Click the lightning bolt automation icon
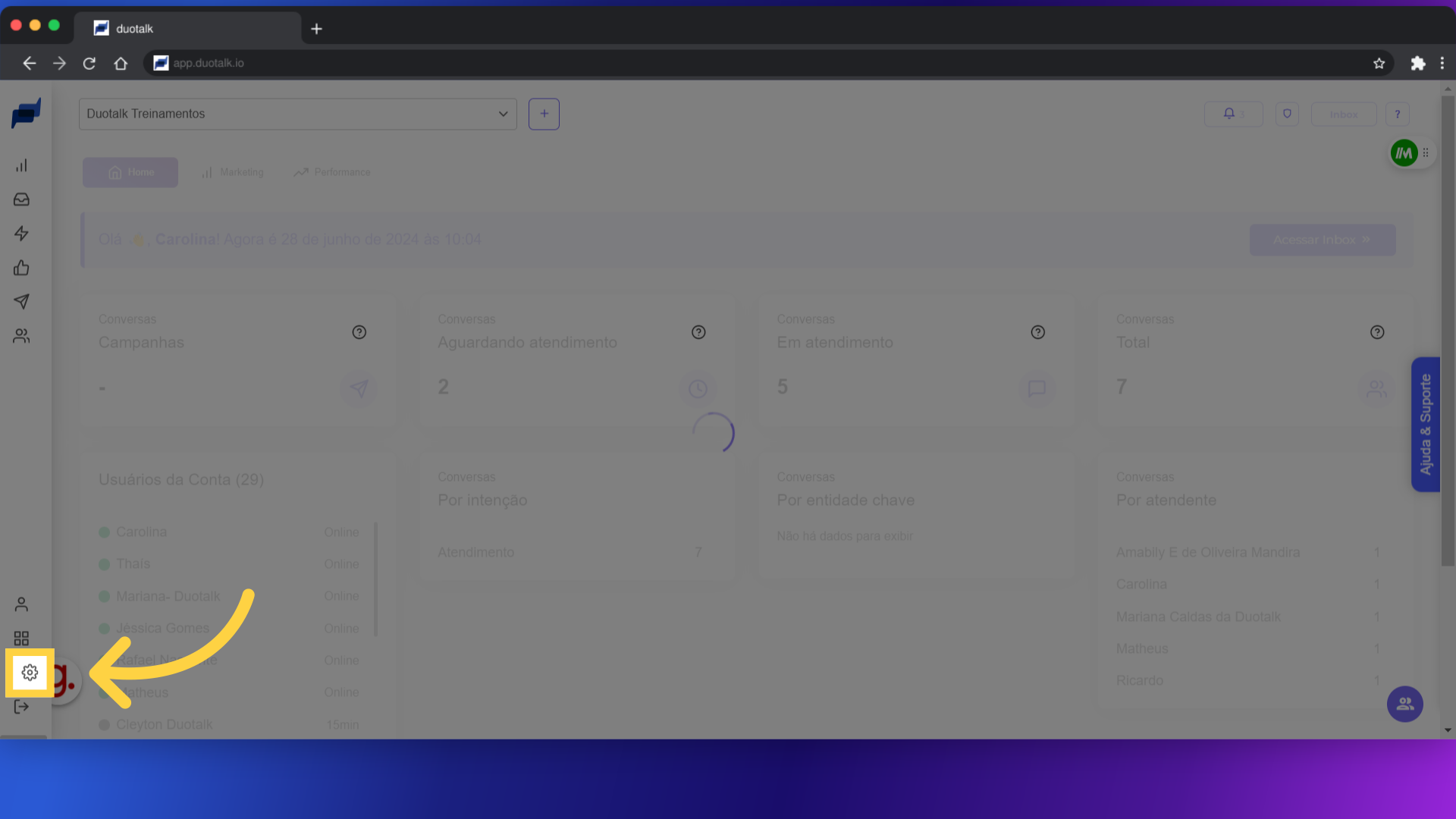The width and height of the screenshot is (1456, 819). (21, 234)
